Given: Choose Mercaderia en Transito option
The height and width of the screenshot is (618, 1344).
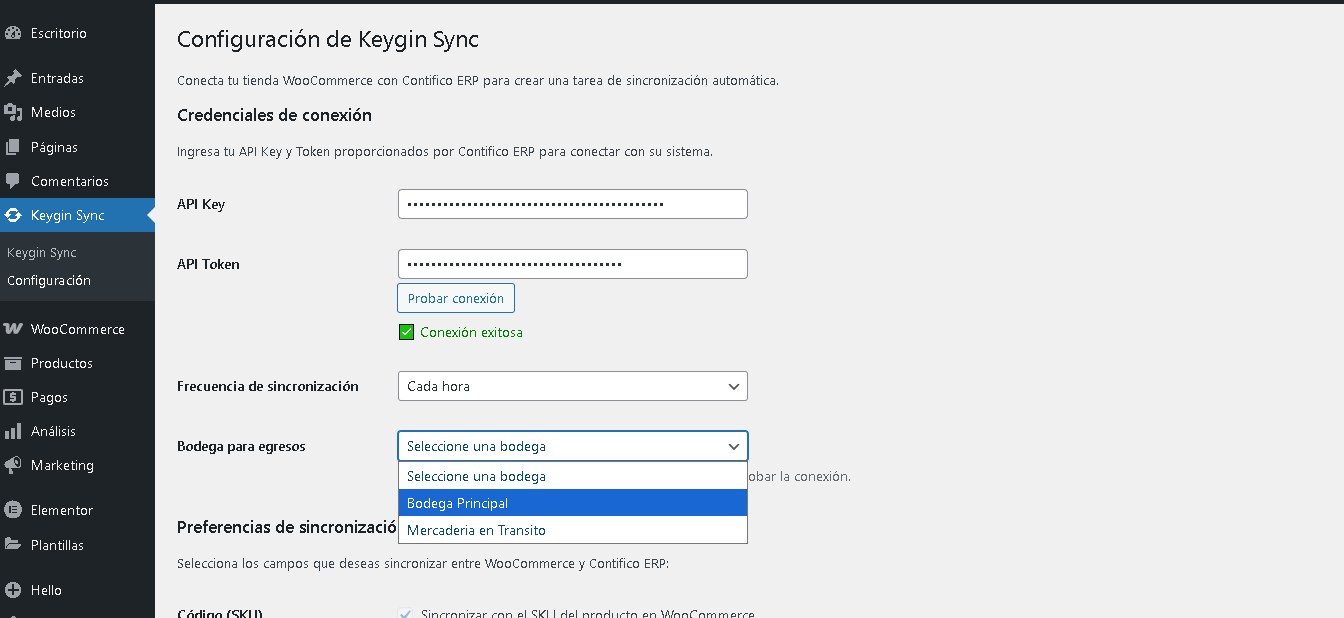Looking at the screenshot, I should point(572,530).
